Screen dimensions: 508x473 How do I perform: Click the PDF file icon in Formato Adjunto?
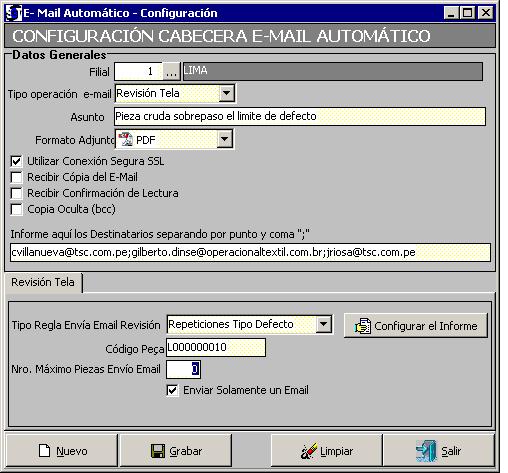tap(126, 139)
